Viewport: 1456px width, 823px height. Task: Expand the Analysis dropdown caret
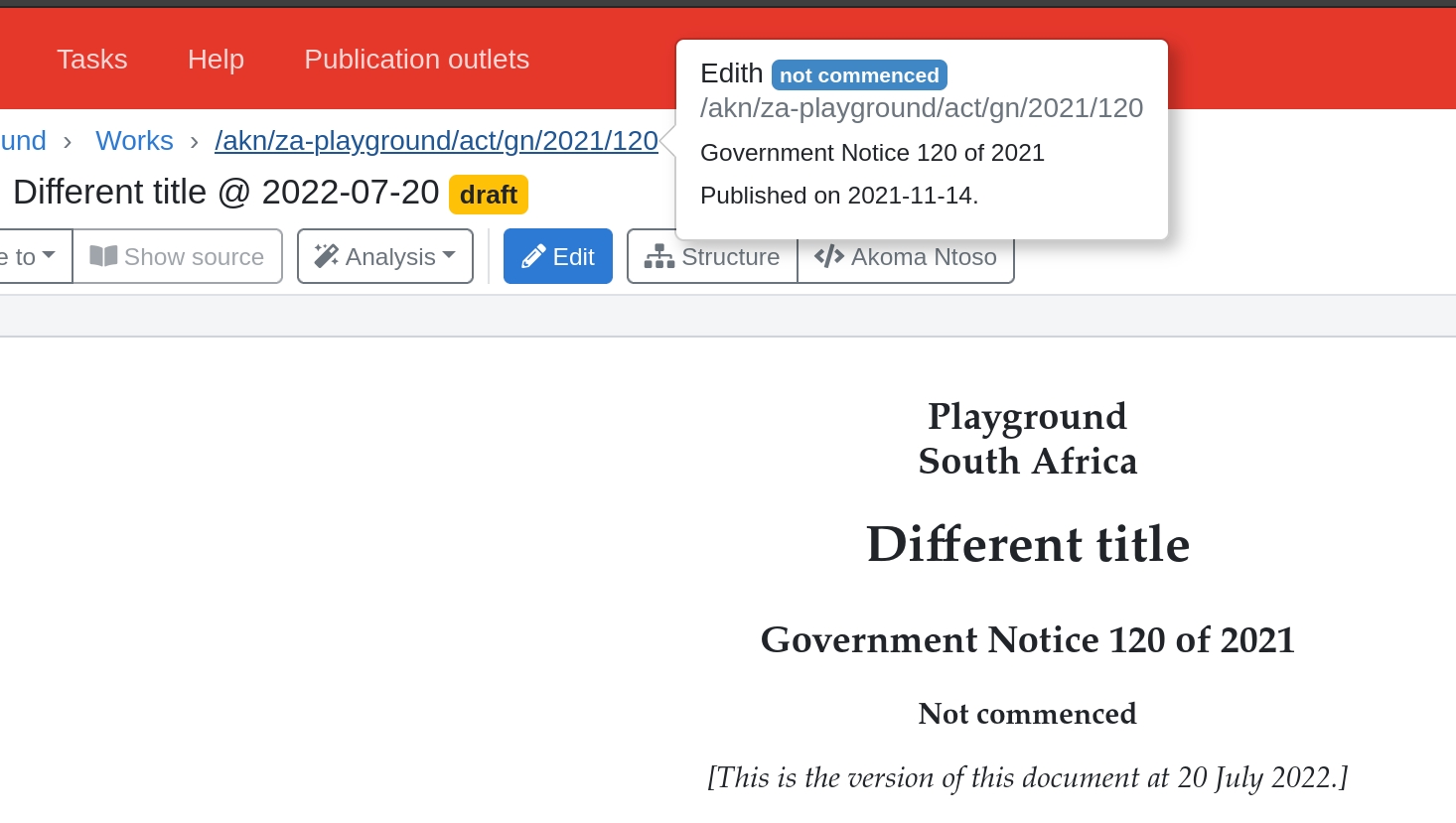[449, 255]
